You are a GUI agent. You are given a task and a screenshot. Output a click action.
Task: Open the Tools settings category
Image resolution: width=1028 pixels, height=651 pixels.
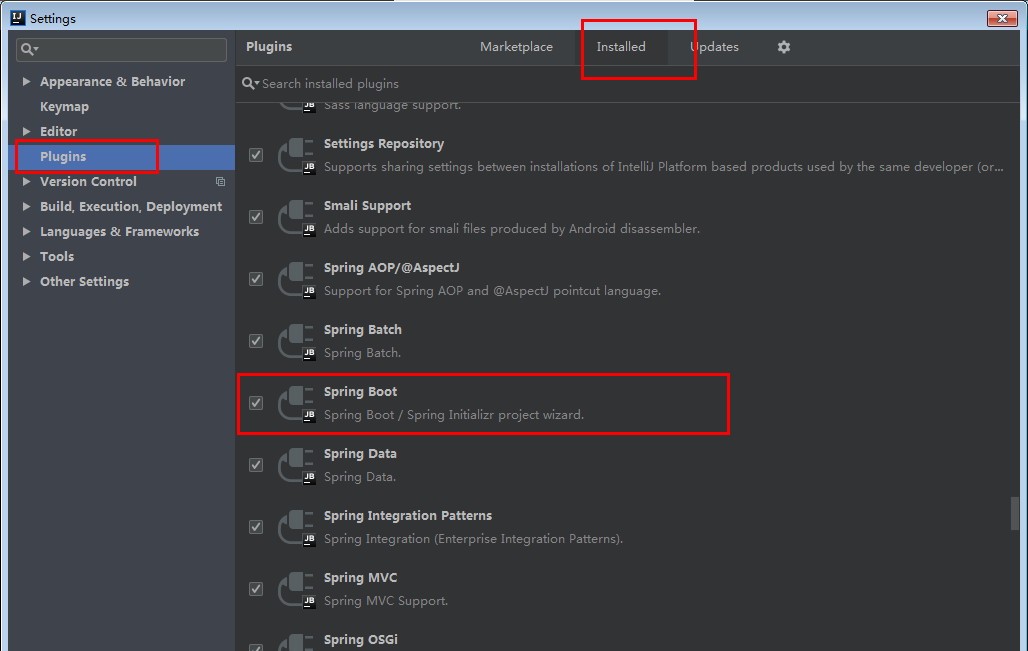point(57,256)
